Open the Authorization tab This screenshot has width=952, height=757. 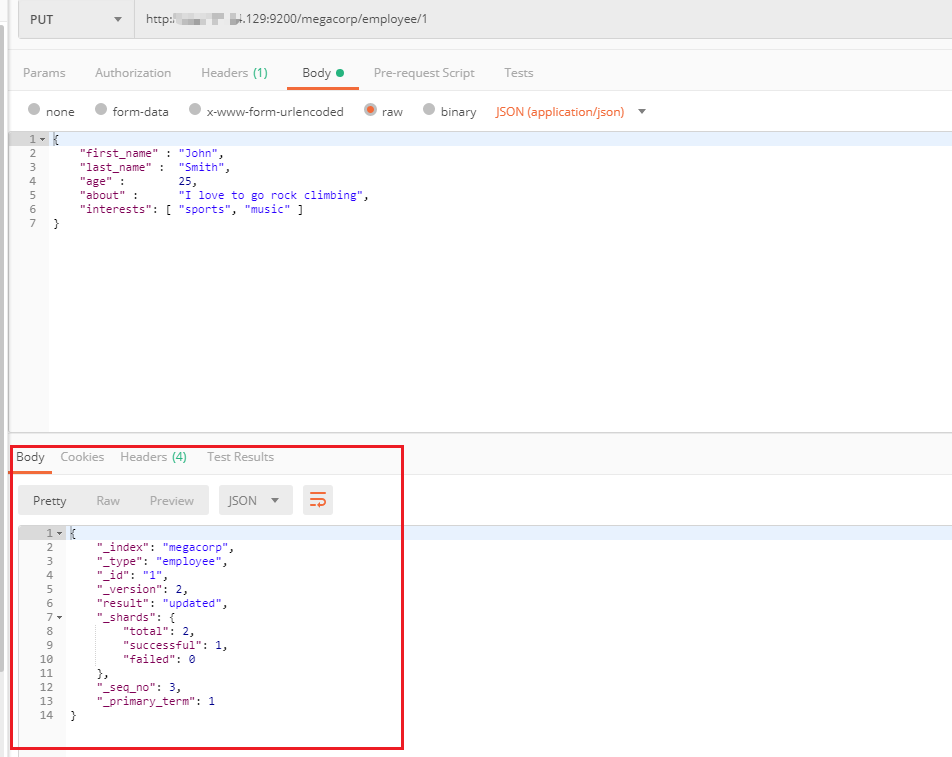pos(133,73)
